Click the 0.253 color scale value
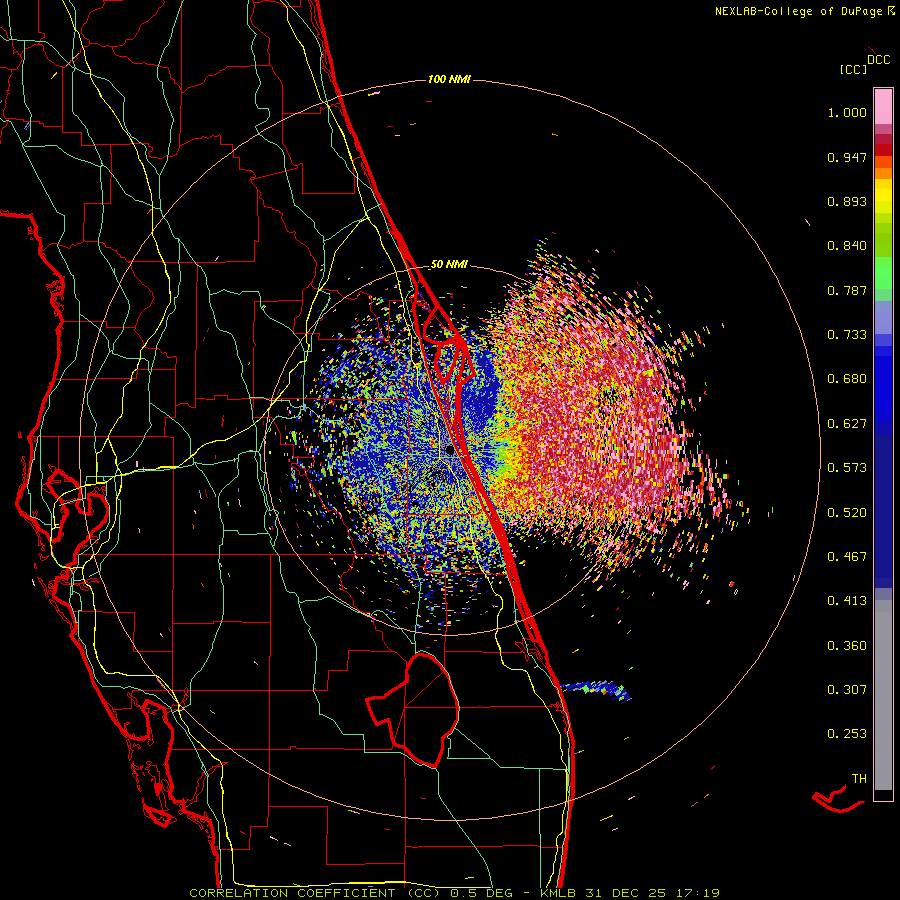Viewport: 900px width, 900px height. click(847, 734)
